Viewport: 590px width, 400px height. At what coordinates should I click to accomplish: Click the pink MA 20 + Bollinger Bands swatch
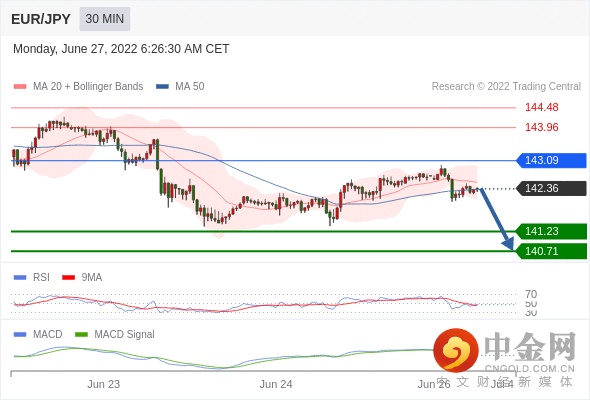[x=20, y=87]
